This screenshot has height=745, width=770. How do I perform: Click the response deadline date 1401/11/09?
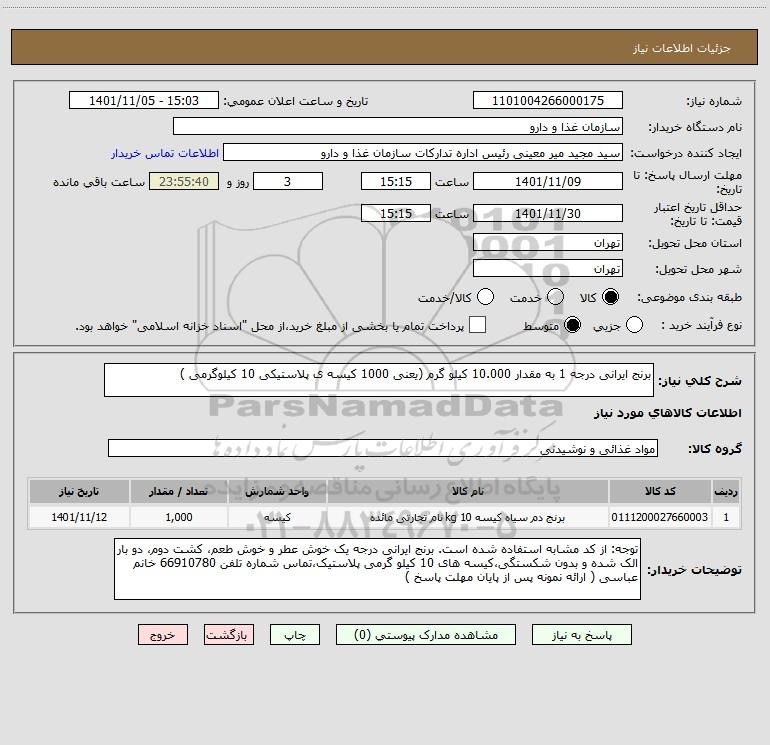548,181
